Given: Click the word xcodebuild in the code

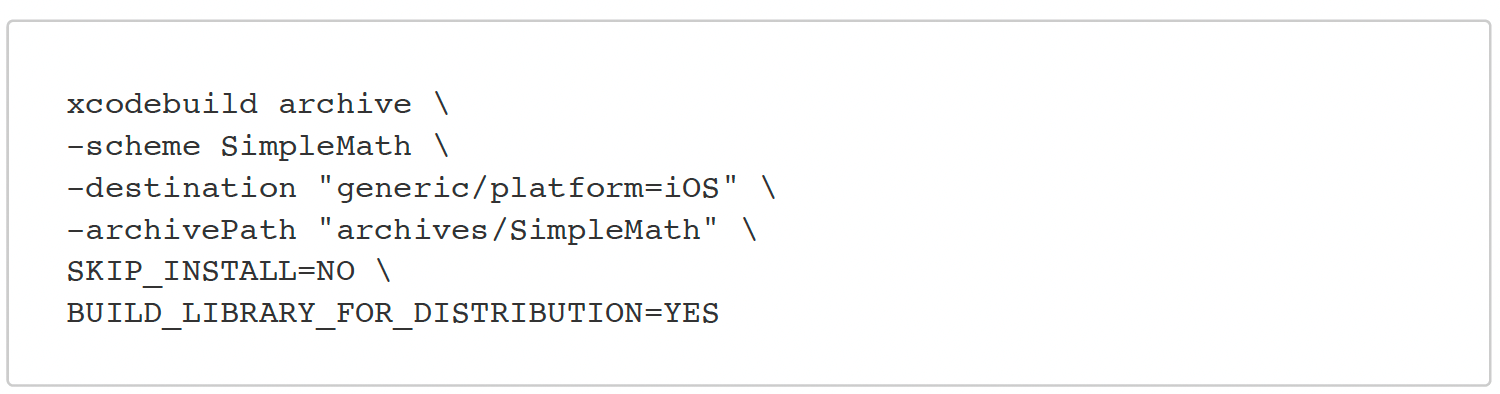Looking at the screenshot, I should pyautogui.click(x=163, y=104).
